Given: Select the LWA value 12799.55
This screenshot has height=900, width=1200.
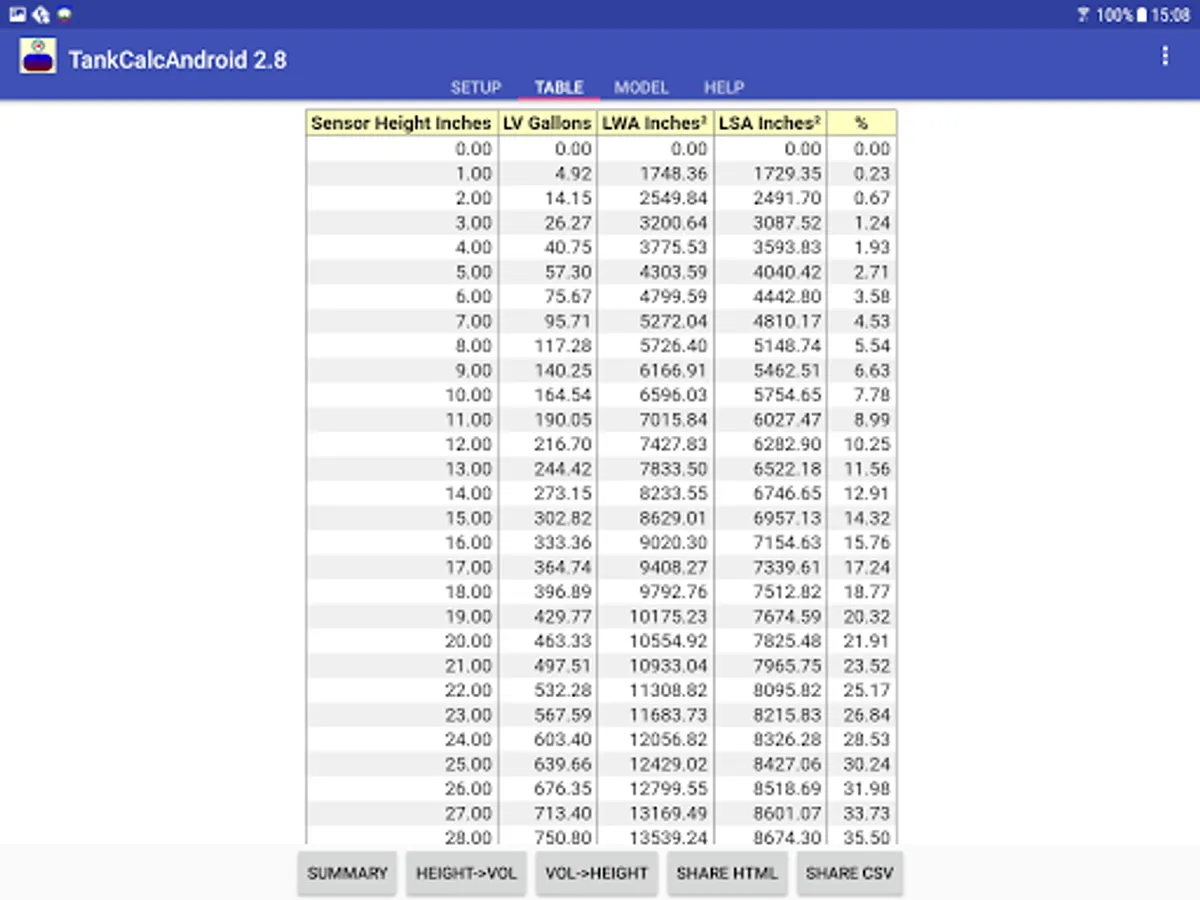Looking at the screenshot, I should click(x=671, y=789).
